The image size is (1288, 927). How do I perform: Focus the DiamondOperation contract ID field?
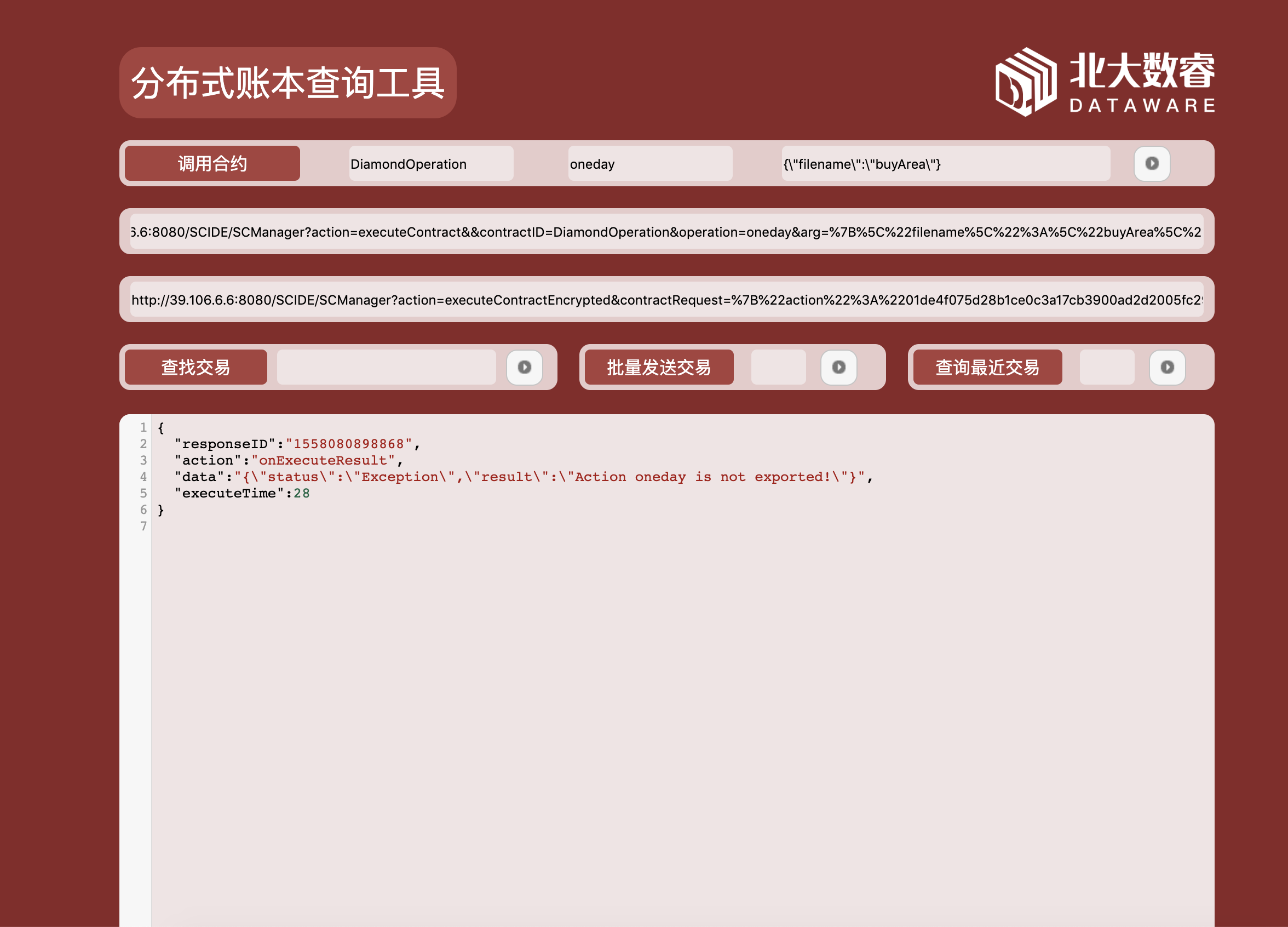pos(430,164)
